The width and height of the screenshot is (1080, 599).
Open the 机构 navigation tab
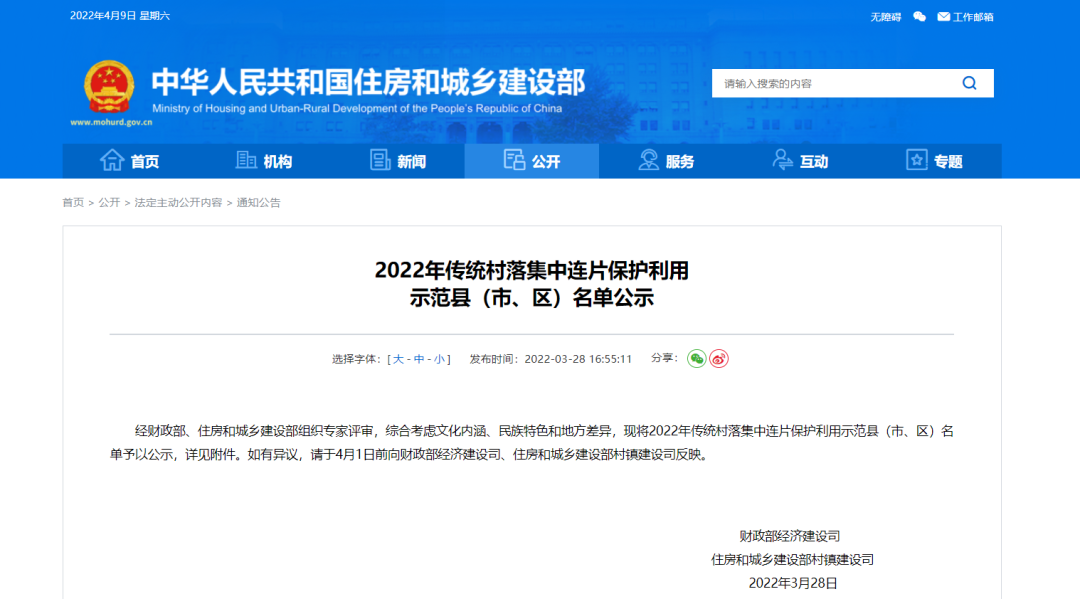[x=264, y=161]
